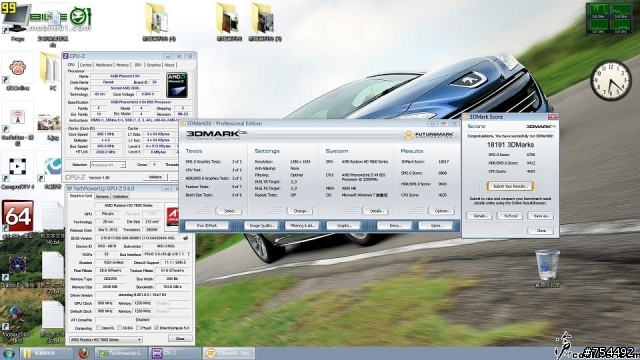The image size is (640, 360).
Task: Click the Demo... button in 3DMark06
Action: (394, 225)
